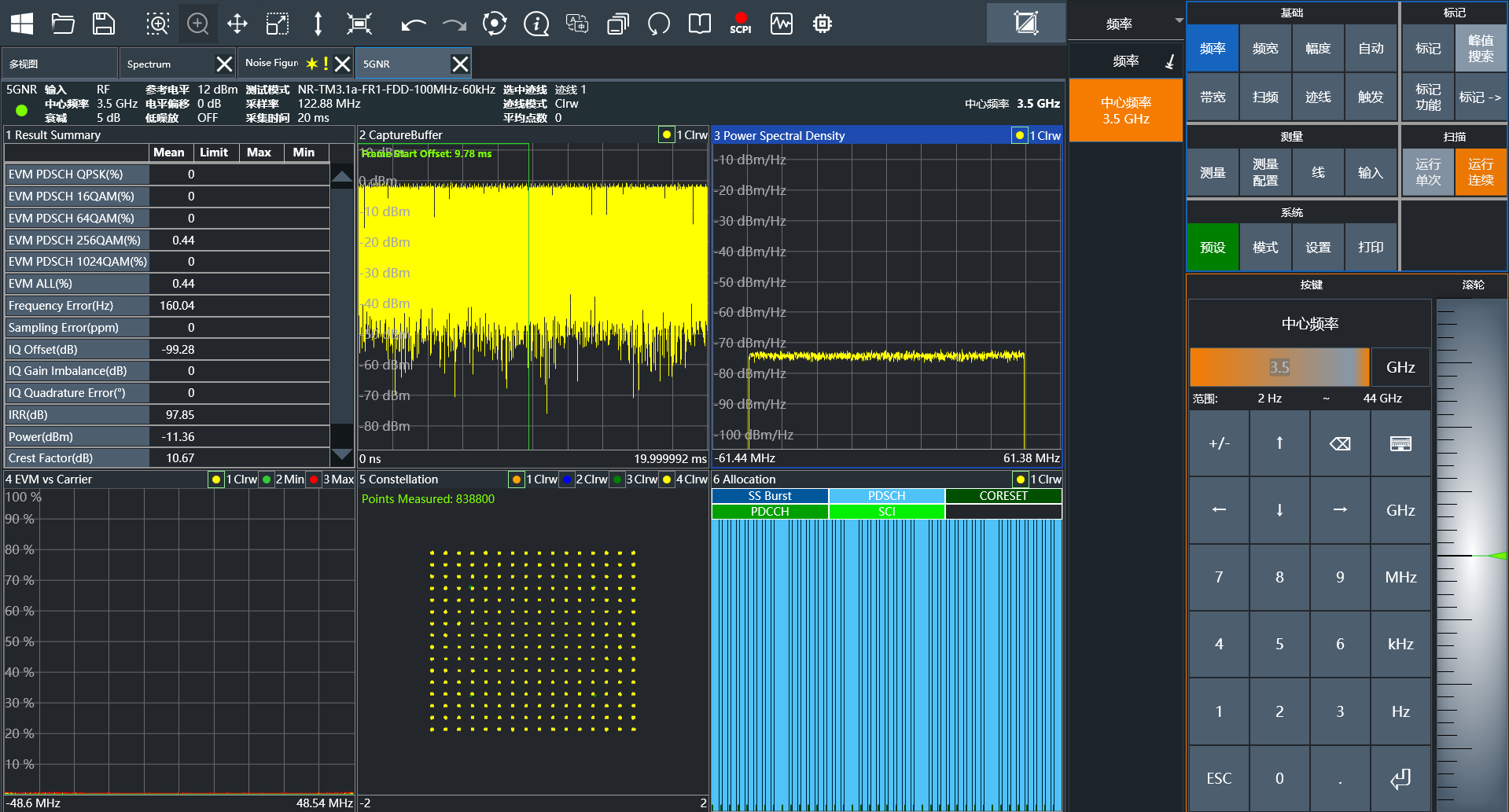This screenshot has width=1509, height=812.
Task: Click the ESC key on keypad
Action: (x=1219, y=778)
